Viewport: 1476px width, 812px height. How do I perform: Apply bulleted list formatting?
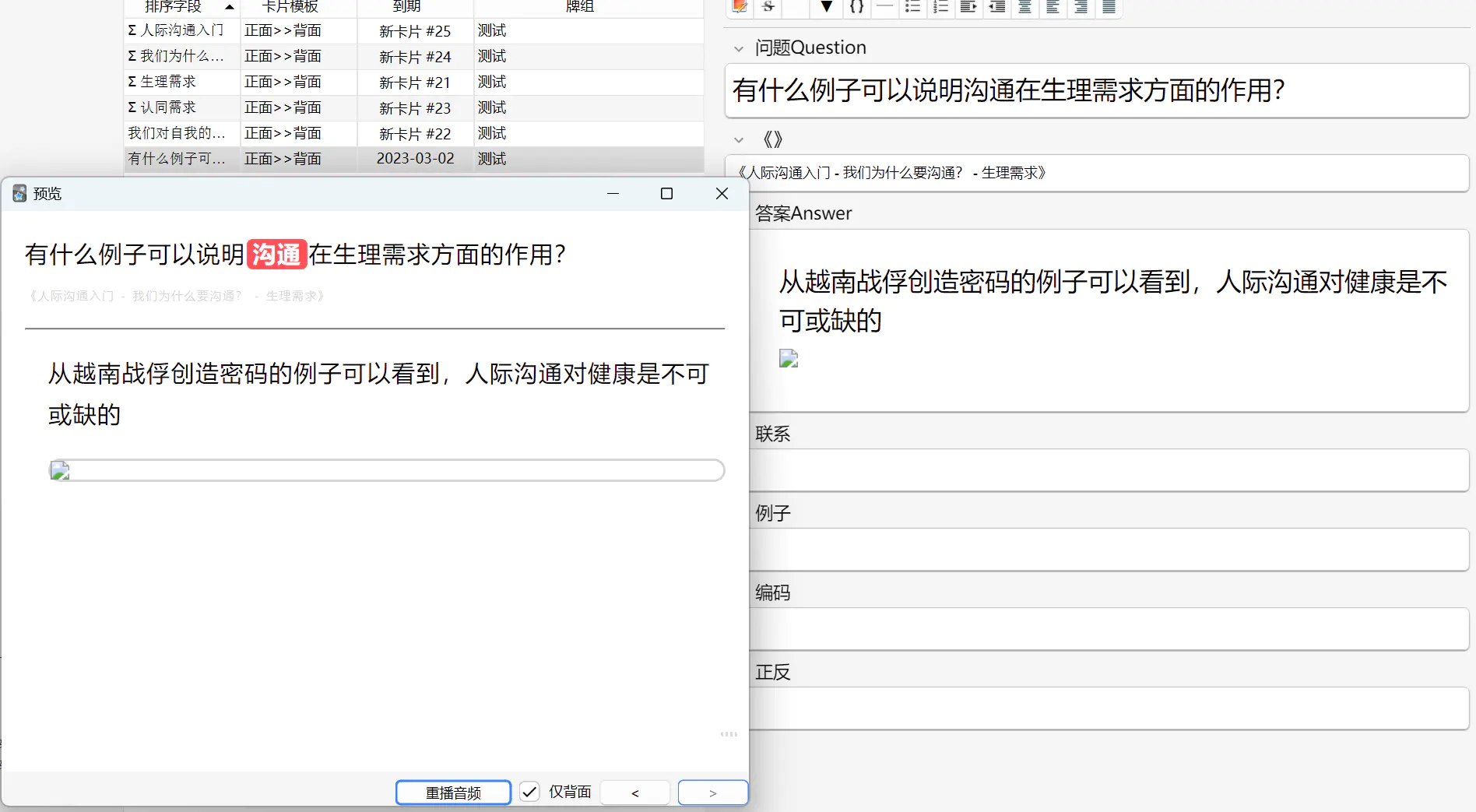click(912, 7)
